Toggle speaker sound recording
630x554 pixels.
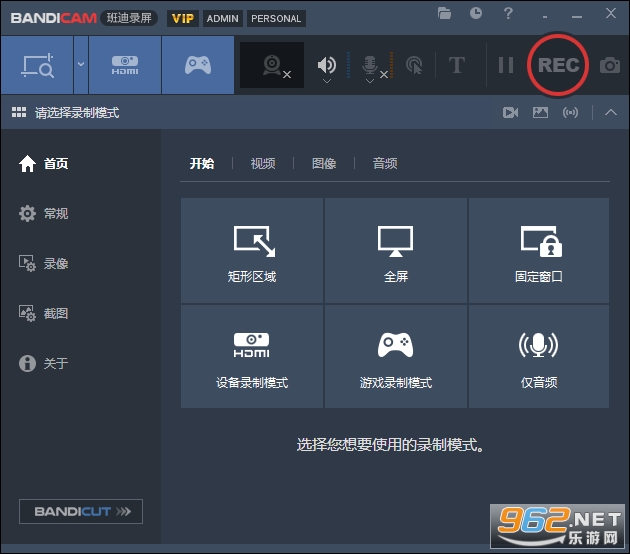coord(327,64)
